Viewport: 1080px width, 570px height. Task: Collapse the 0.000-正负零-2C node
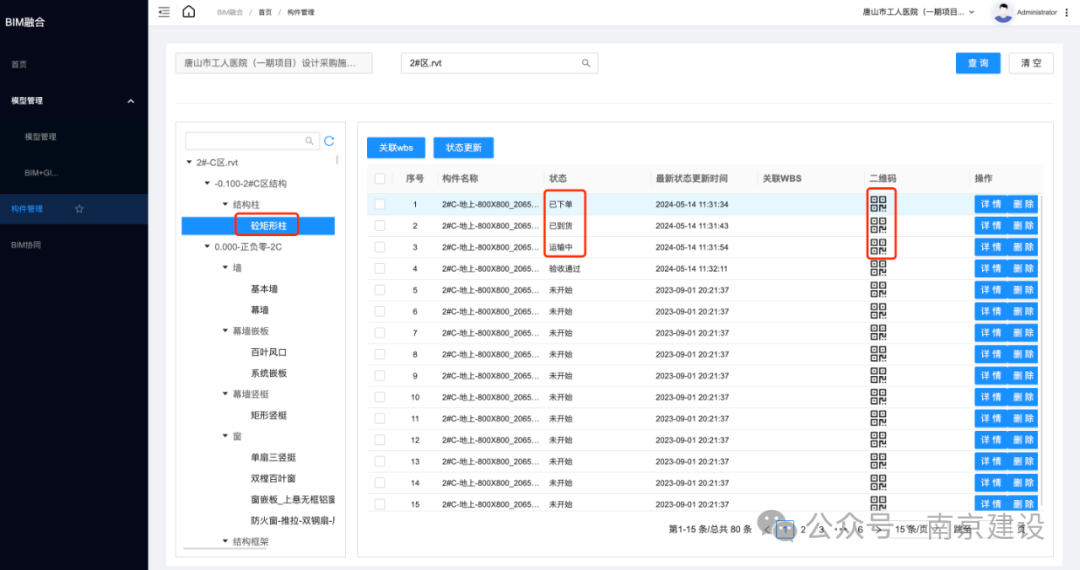[207, 246]
